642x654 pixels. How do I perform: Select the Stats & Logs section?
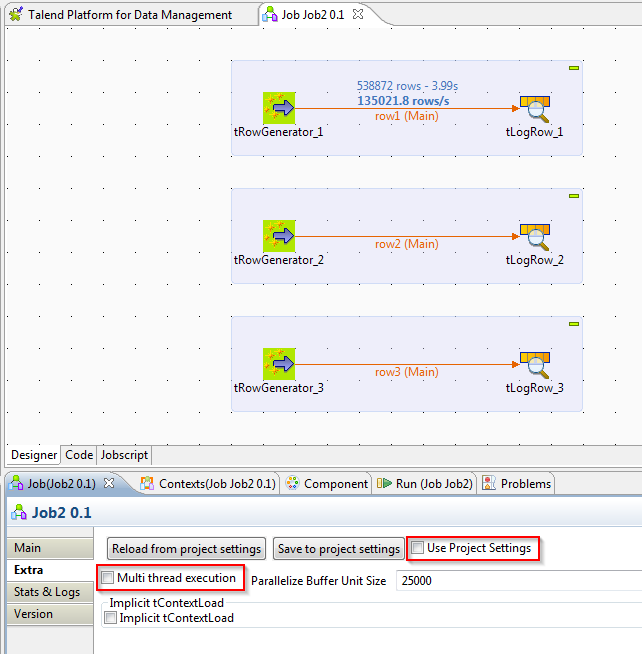click(x=50, y=592)
